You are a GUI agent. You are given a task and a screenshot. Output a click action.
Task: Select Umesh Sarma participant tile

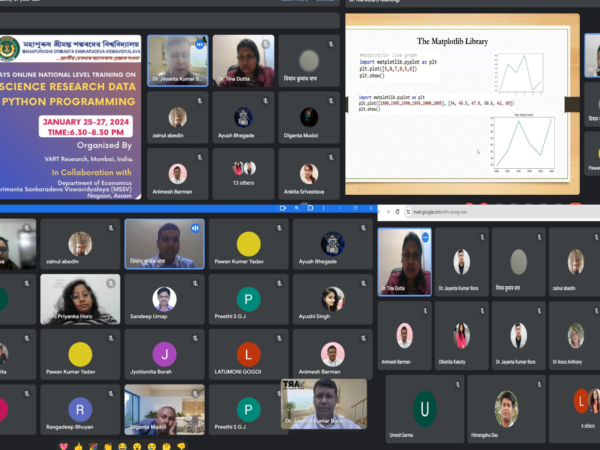425,409
